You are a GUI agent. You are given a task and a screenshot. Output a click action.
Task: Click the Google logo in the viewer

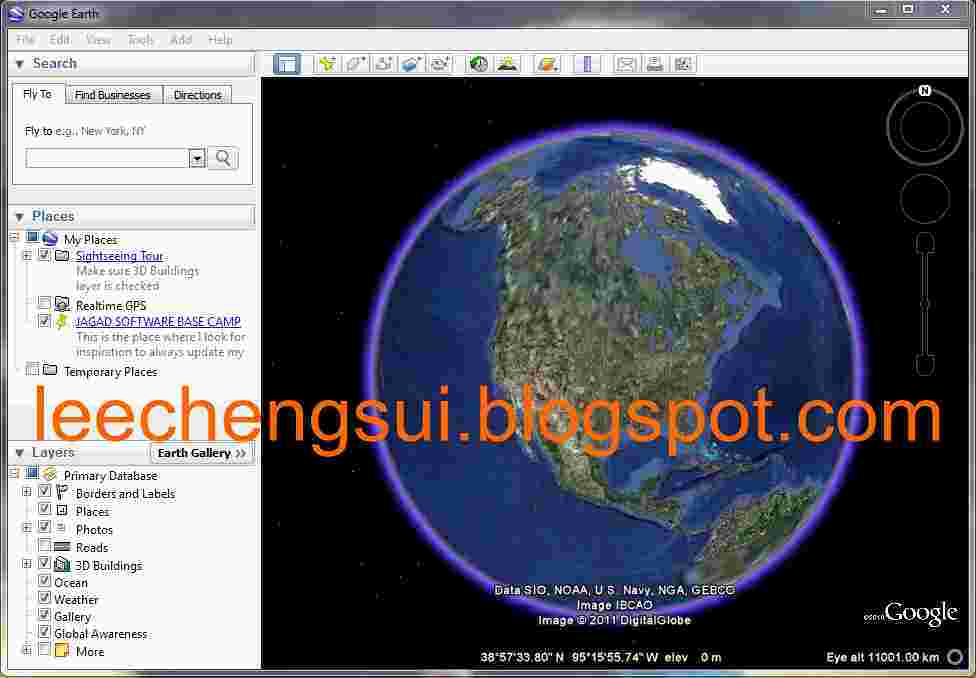pyautogui.click(x=921, y=614)
